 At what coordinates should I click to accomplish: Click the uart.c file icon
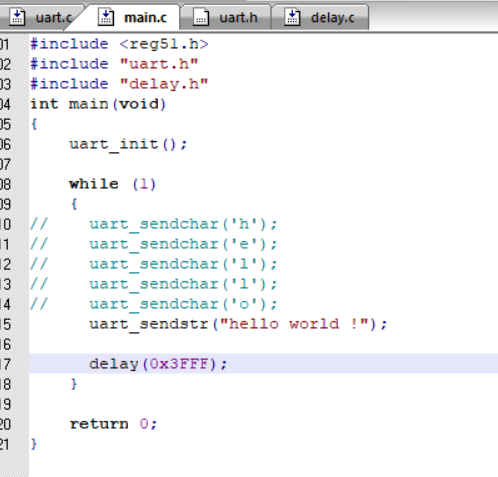click(17, 17)
